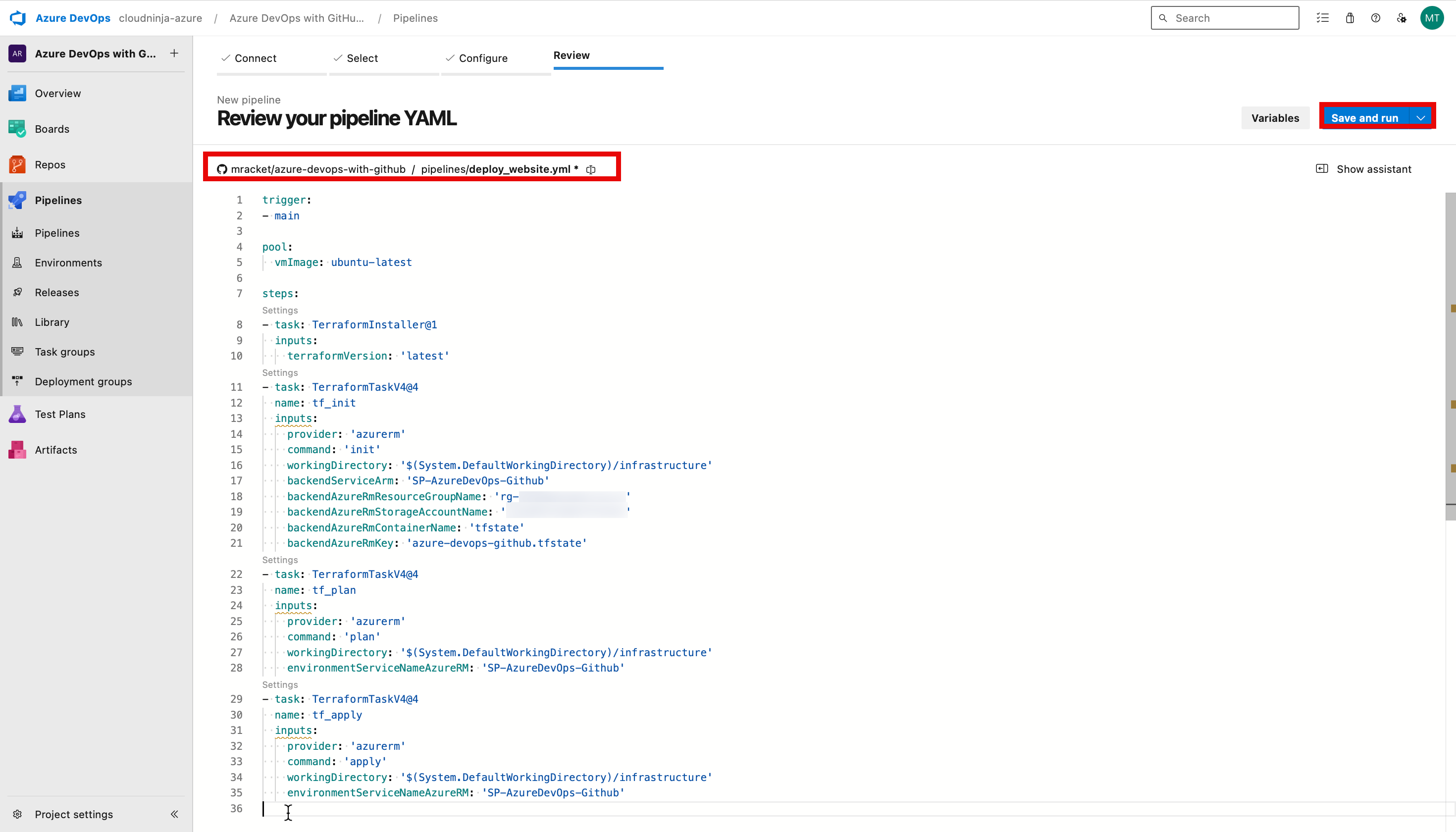Focus the Search input field
The image size is (1456, 832).
[1225, 18]
